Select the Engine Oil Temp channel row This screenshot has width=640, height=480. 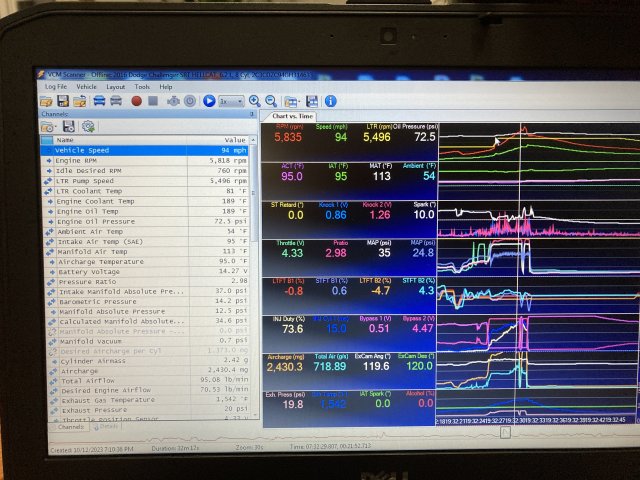pyautogui.click(x=147, y=211)
